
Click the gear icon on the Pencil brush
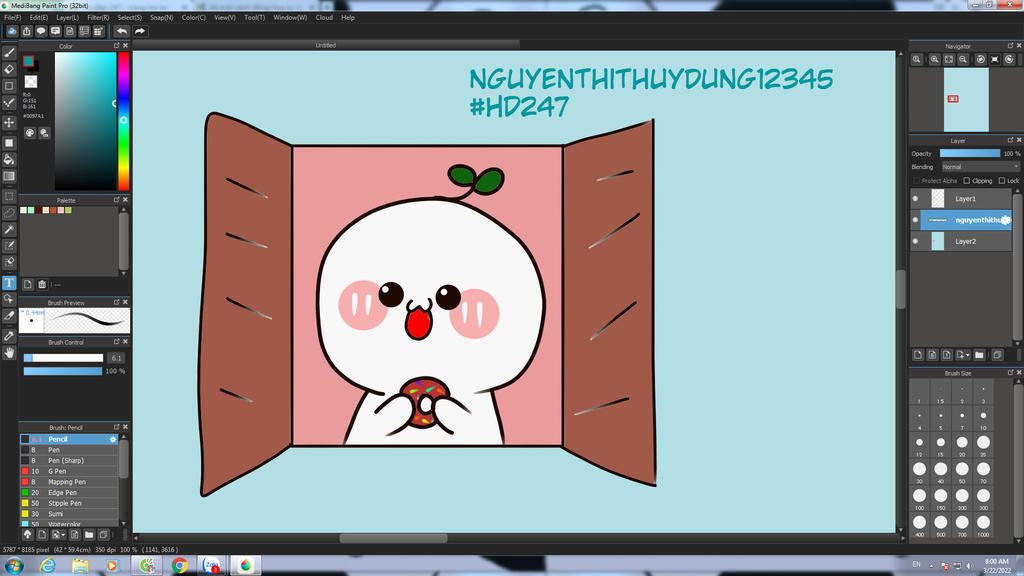(x=113, y=440)
